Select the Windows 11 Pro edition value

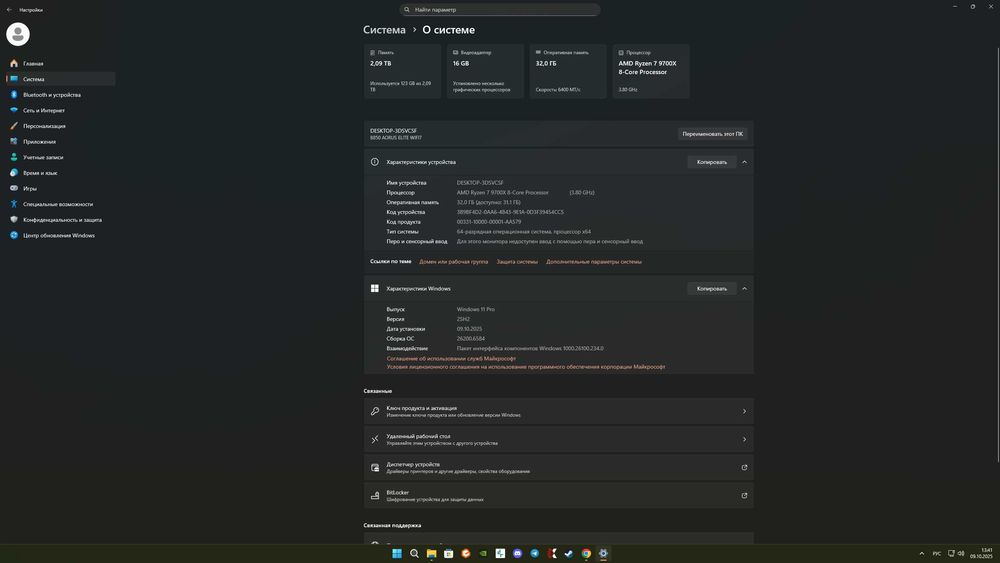point(476,309)
